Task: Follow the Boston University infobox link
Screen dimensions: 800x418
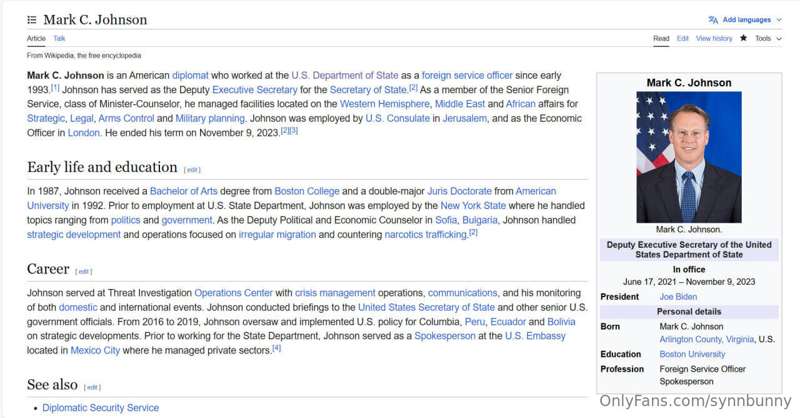Action: point(692,354)
